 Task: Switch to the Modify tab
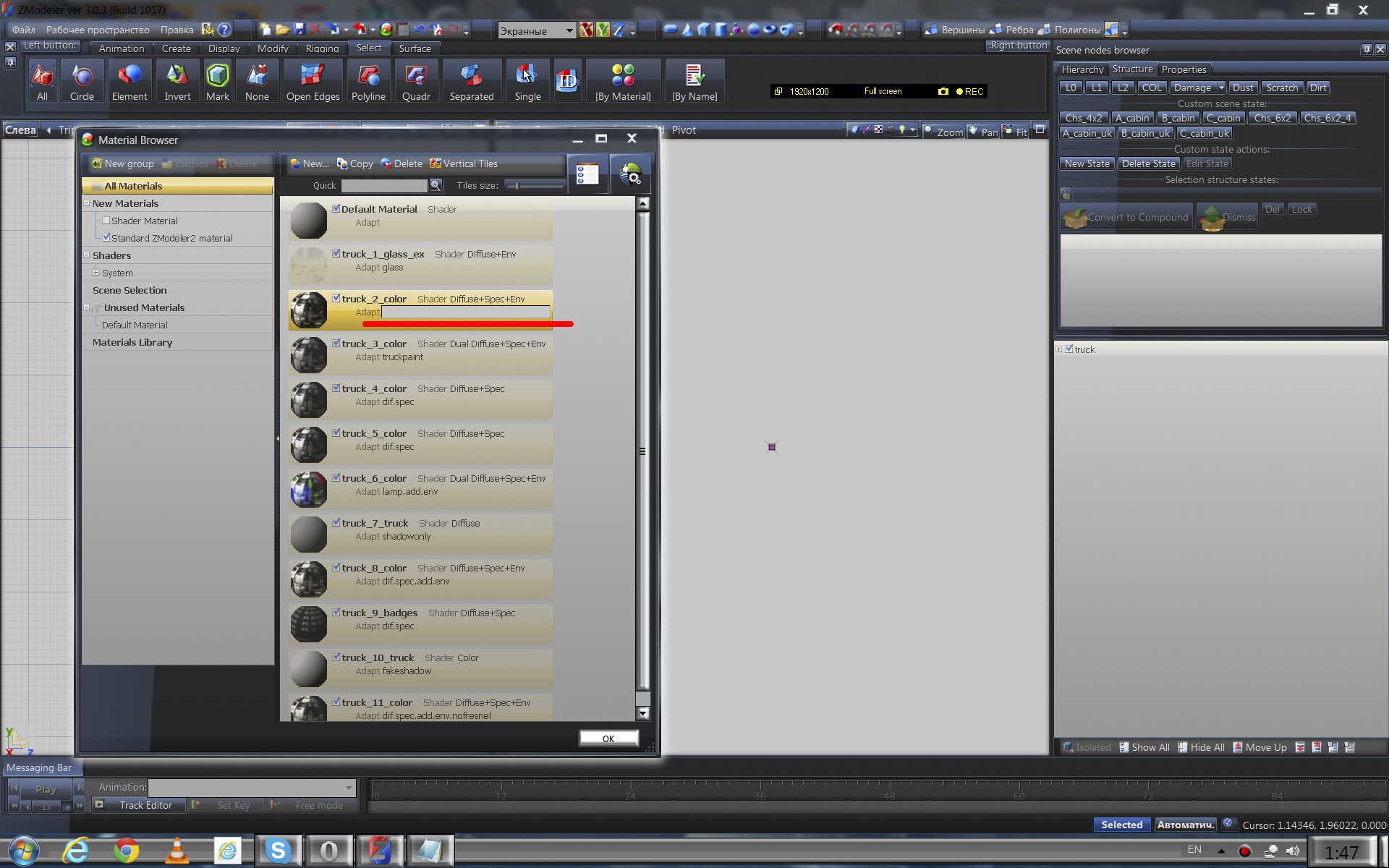coord(273,48)
